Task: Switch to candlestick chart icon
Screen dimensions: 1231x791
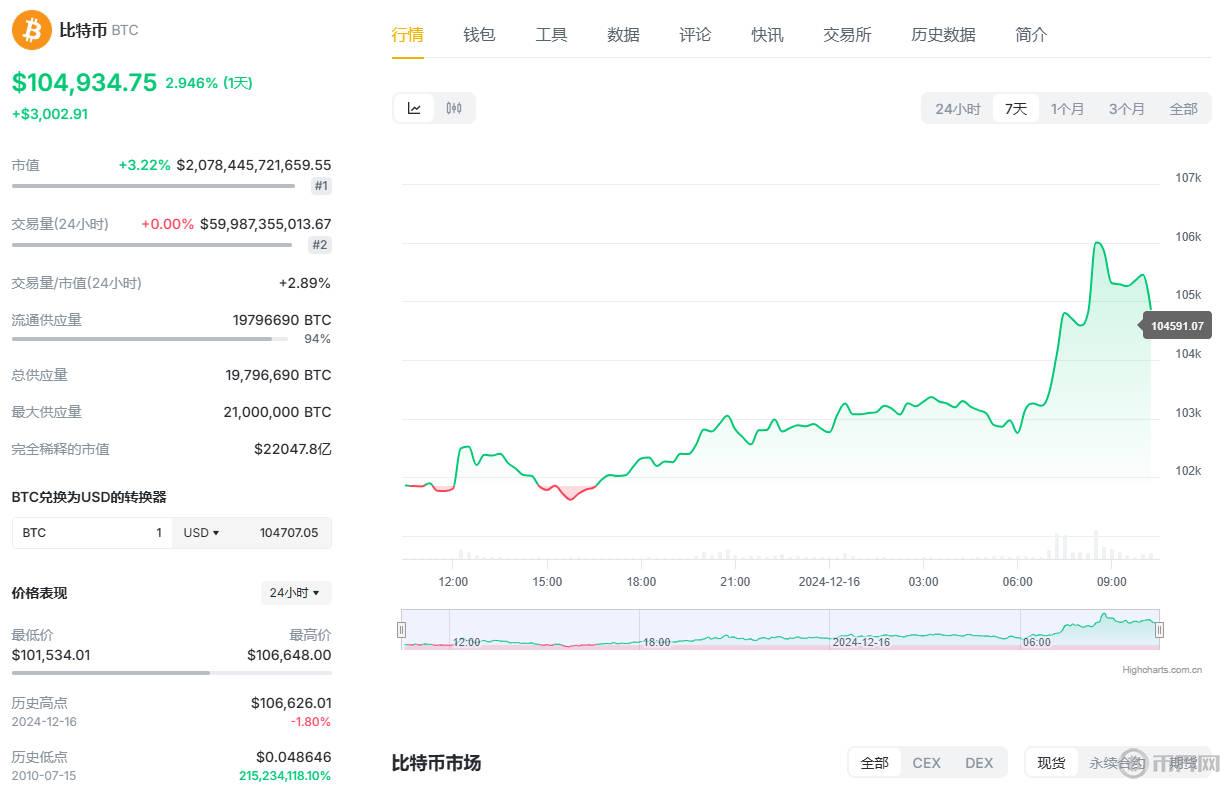Action: point(453,108)
